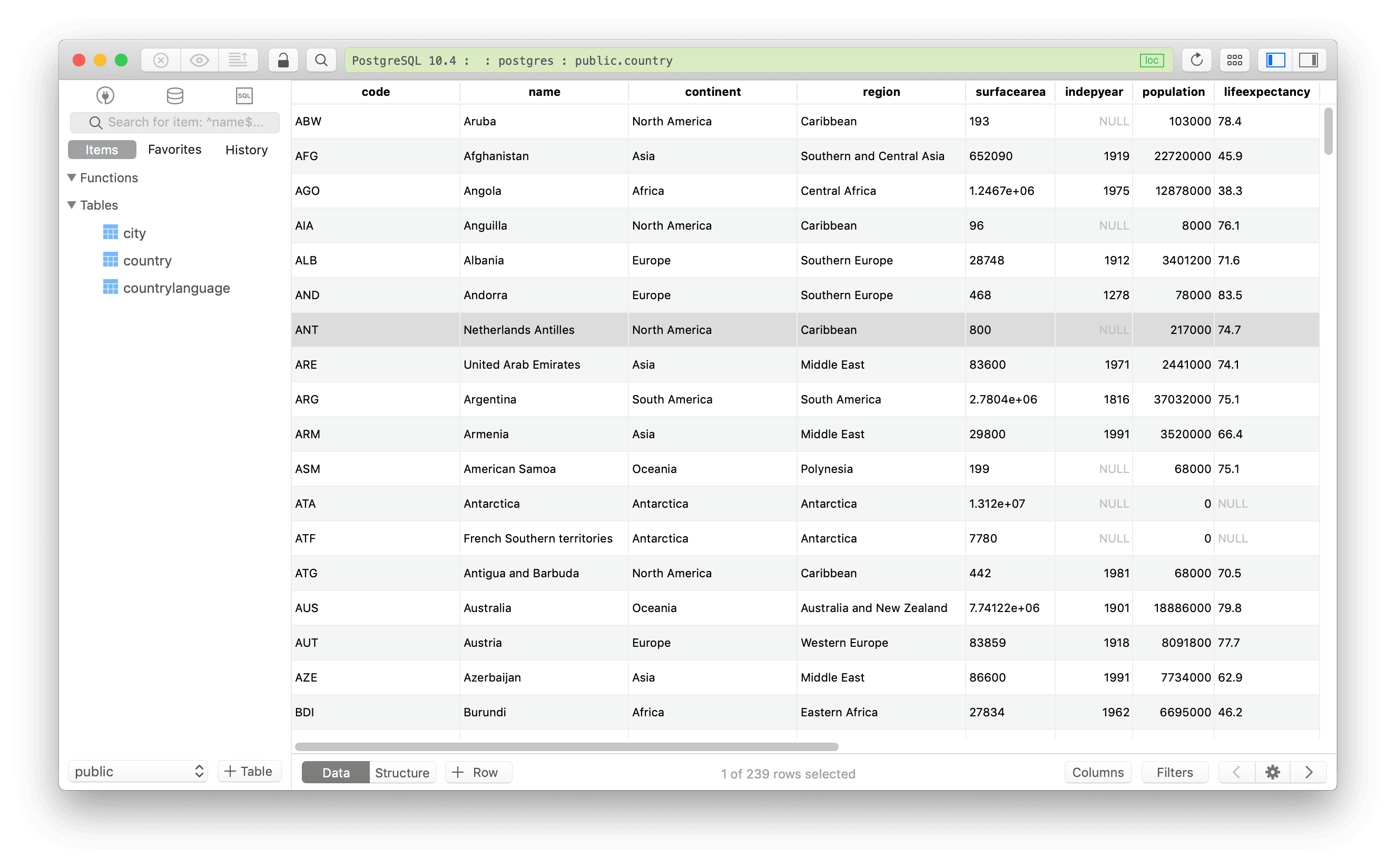Click the green 'loc' tag
The height and width of the screenshot is (868, 1396).
pyautogui.click(x=1152, y=60)
